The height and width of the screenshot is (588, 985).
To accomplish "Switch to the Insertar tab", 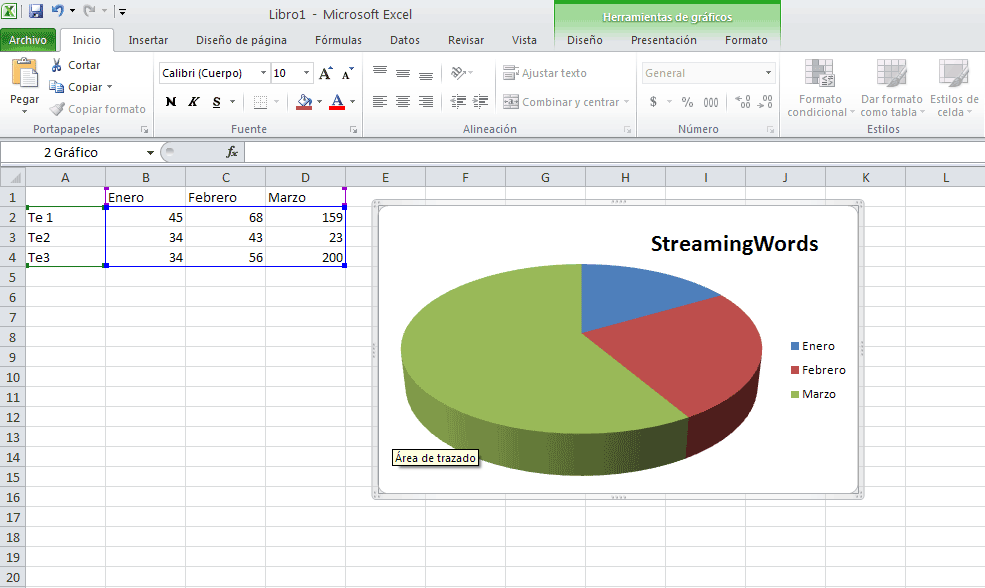I will [x=148, y=40].
